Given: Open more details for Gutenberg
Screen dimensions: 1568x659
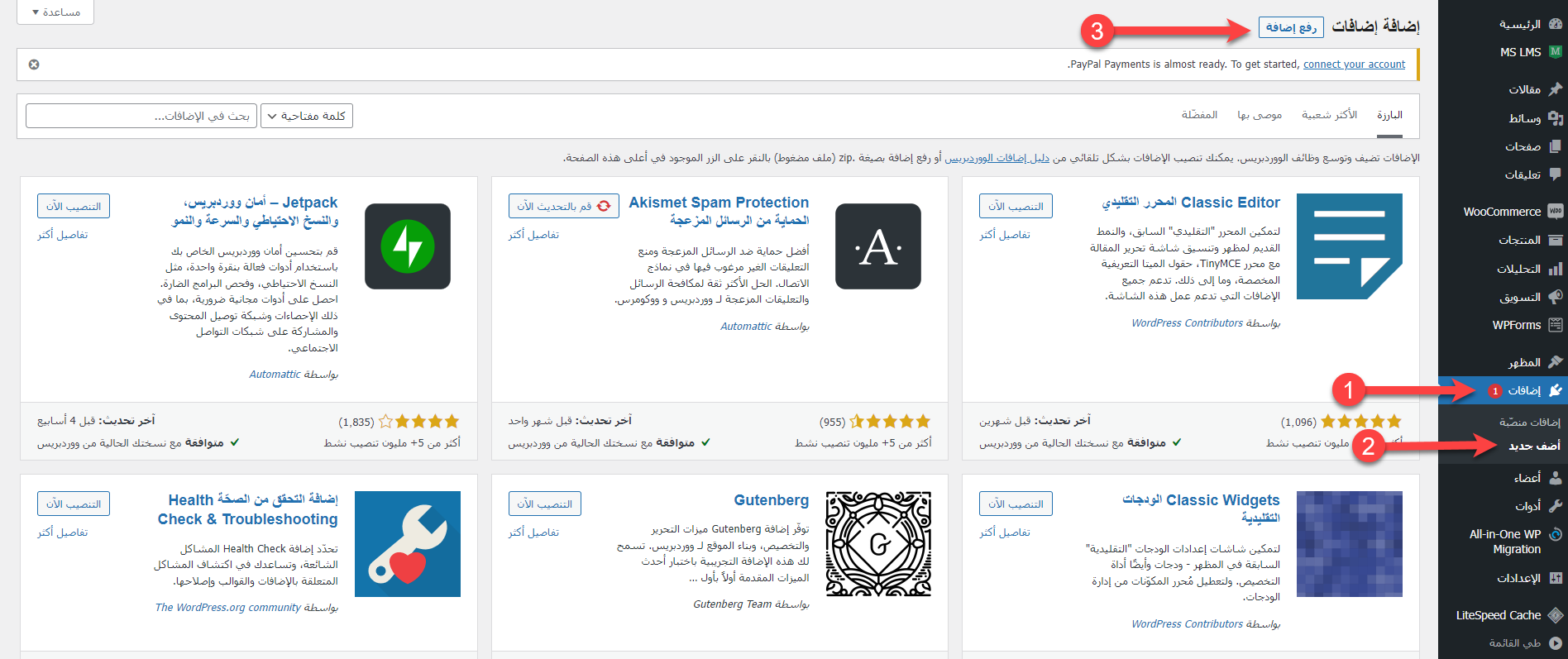Looking at the screenshot, I should coord(533,532).
